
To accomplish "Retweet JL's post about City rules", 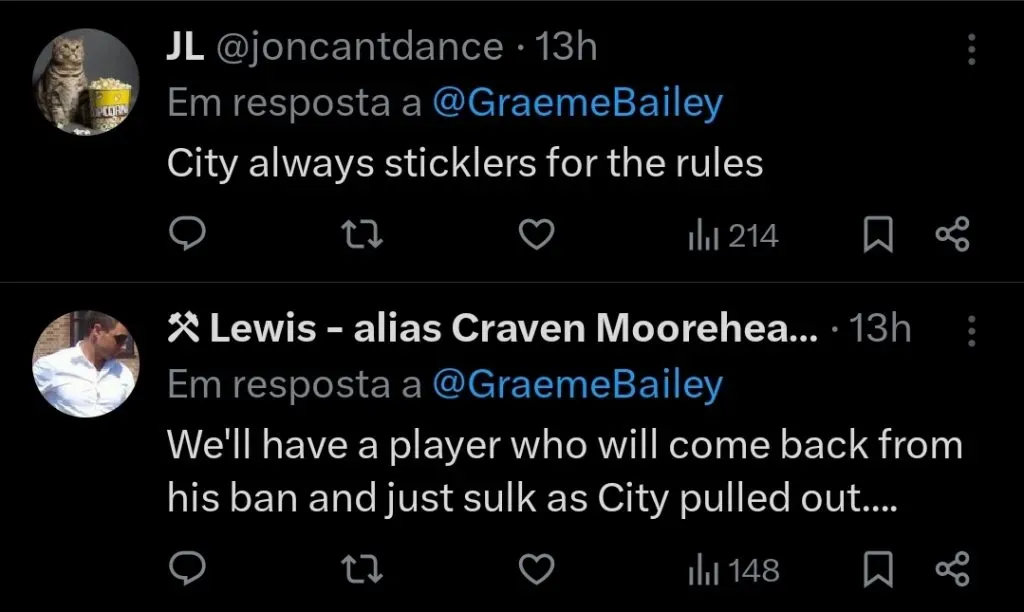I will (363, 235).
